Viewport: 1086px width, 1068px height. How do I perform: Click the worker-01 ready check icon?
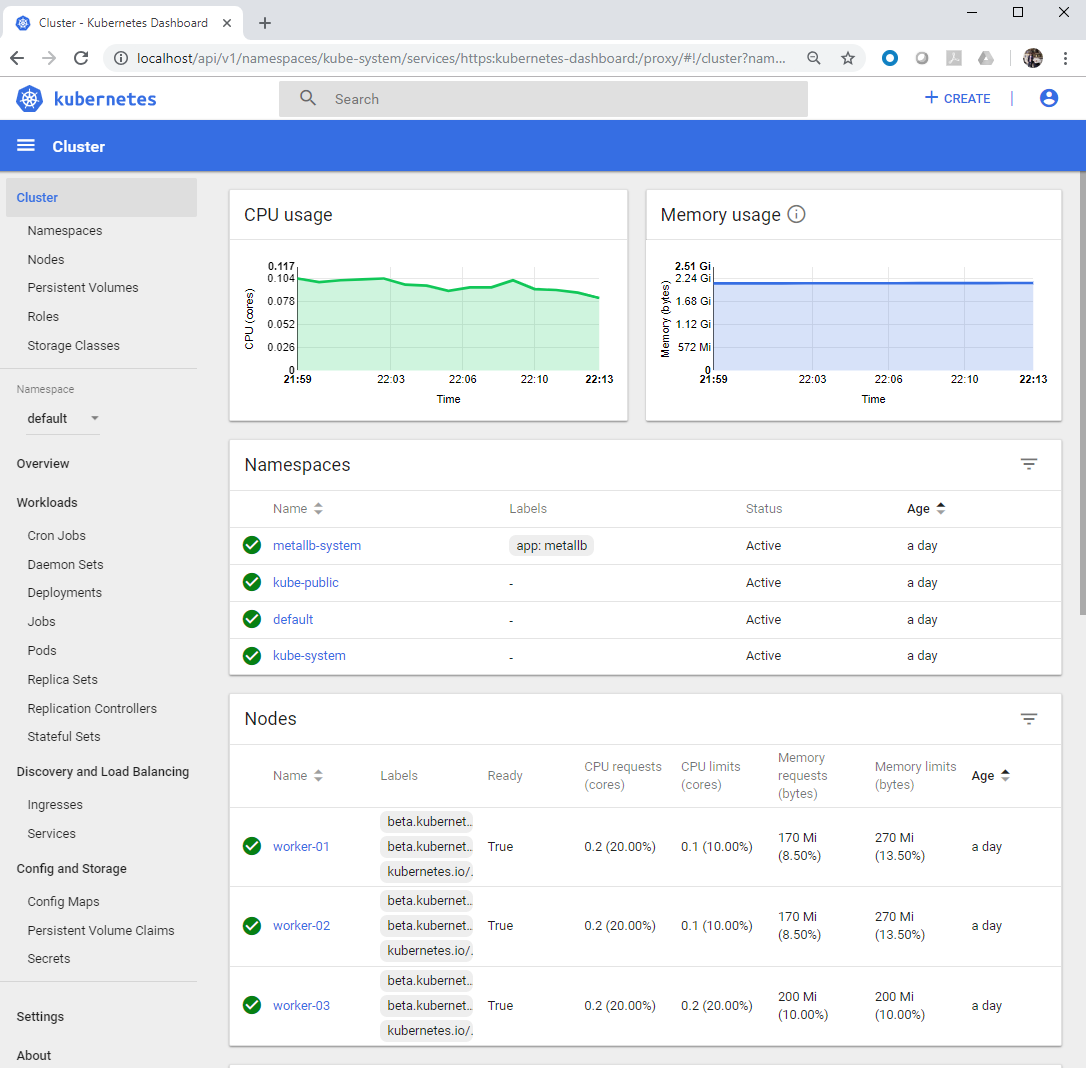[252, 846]
